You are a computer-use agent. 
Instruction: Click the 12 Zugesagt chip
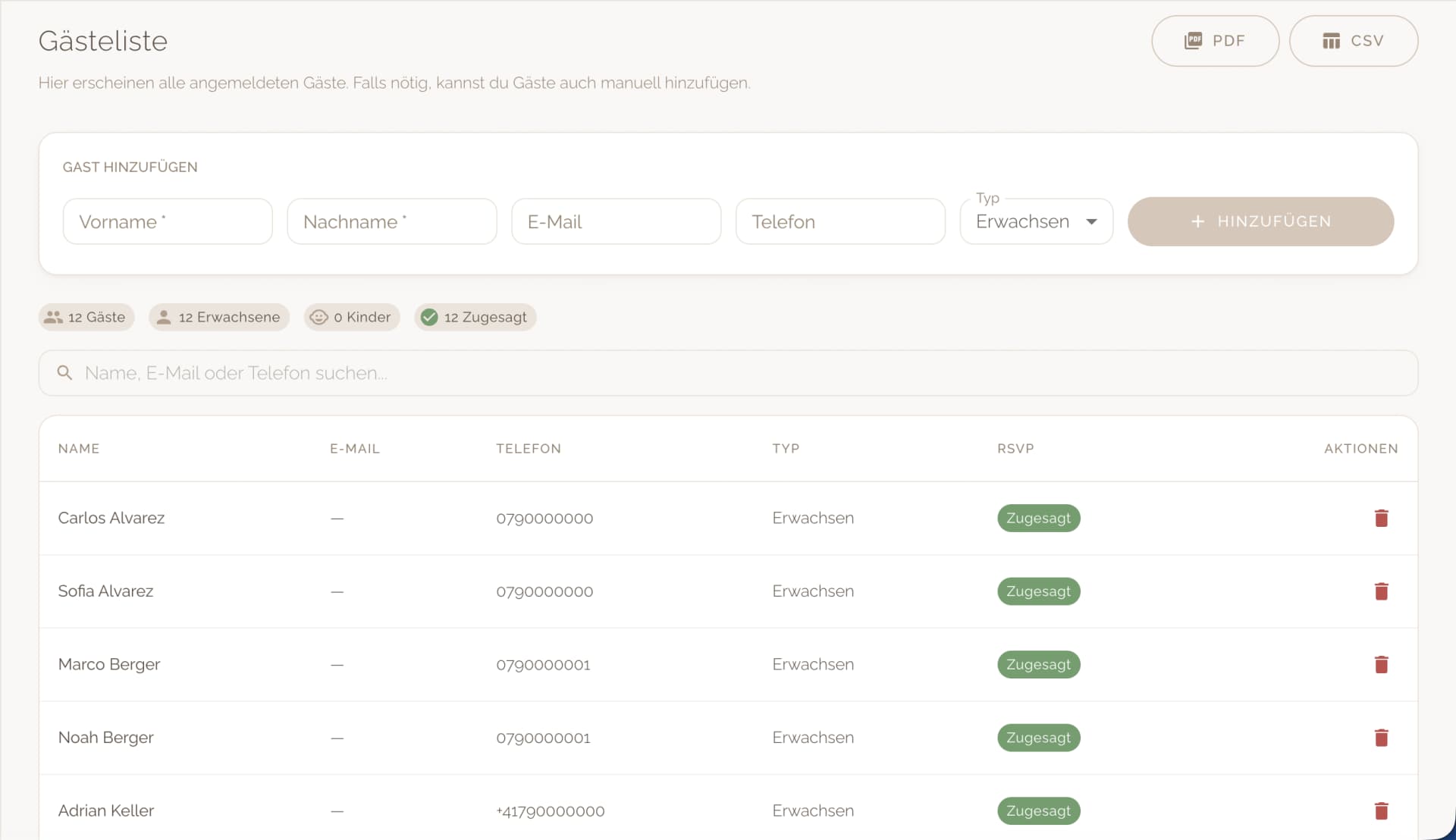tap(475, 317)
